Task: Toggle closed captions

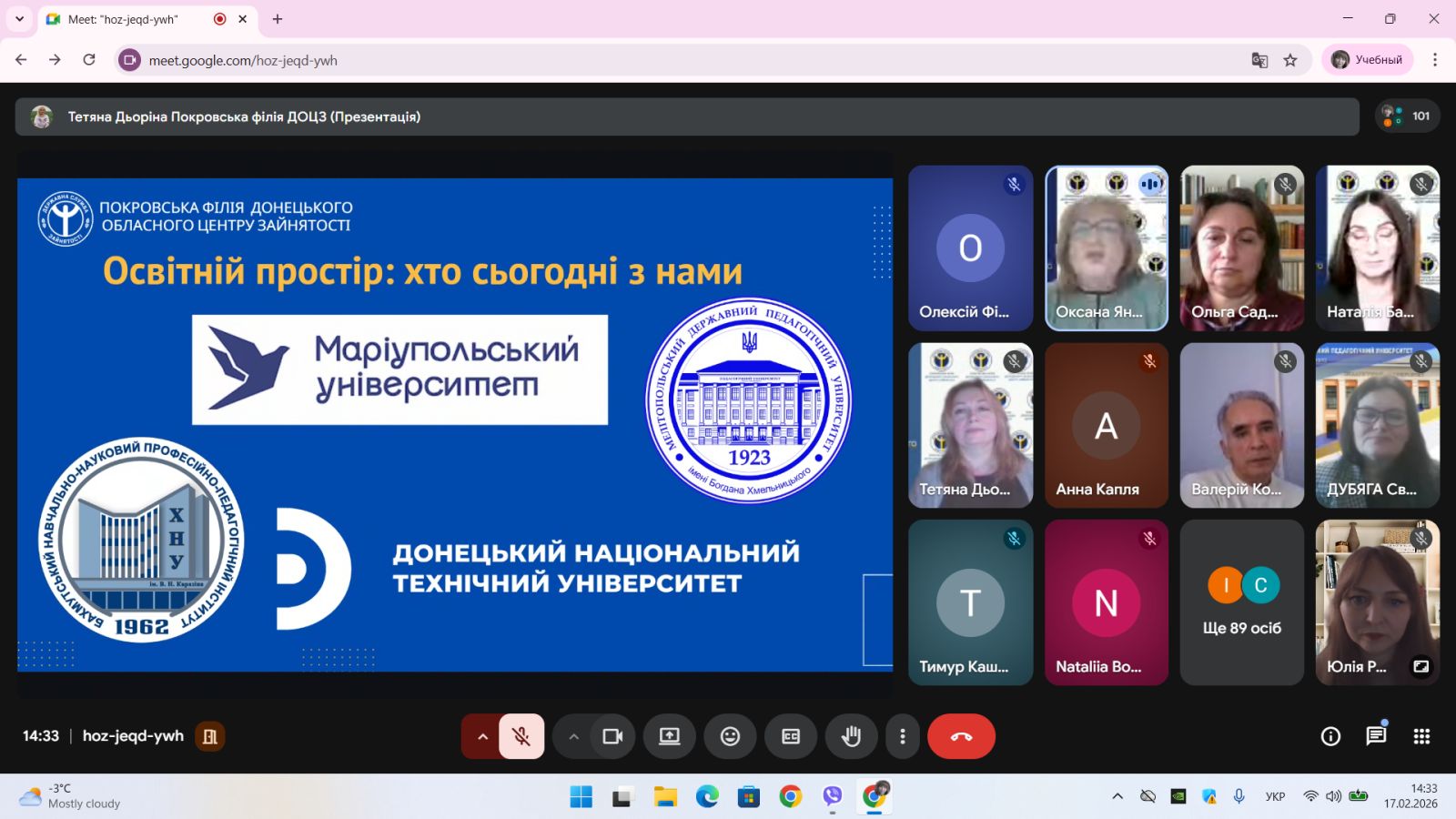Action: click(791, 736)
